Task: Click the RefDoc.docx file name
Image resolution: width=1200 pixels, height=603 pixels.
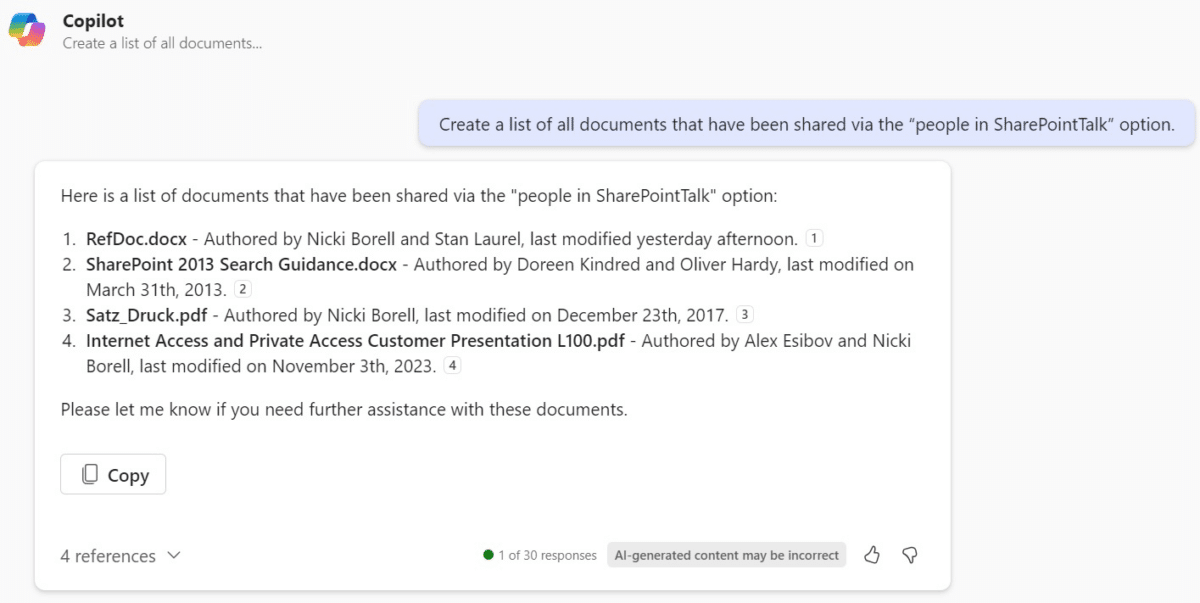Action: coord(136,239)
